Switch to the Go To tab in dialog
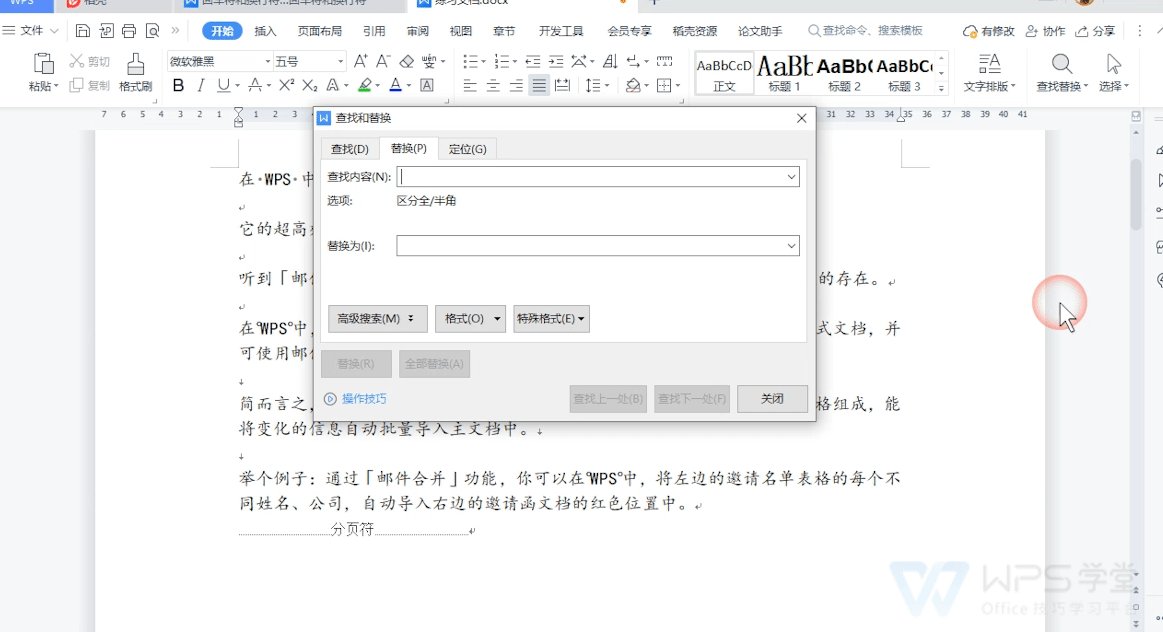The height and width of the screenshot is (632, 1163). click(467, 148)
